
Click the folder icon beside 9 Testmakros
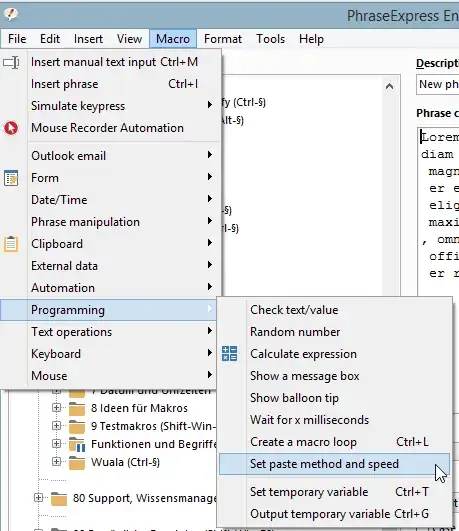tap(77, 427)
